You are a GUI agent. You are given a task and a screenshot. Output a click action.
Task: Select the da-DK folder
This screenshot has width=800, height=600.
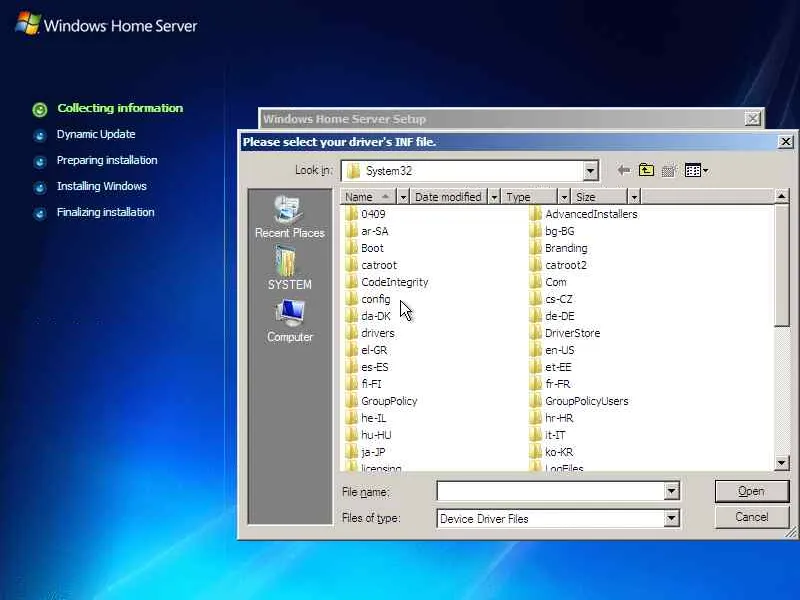[368, 316]
